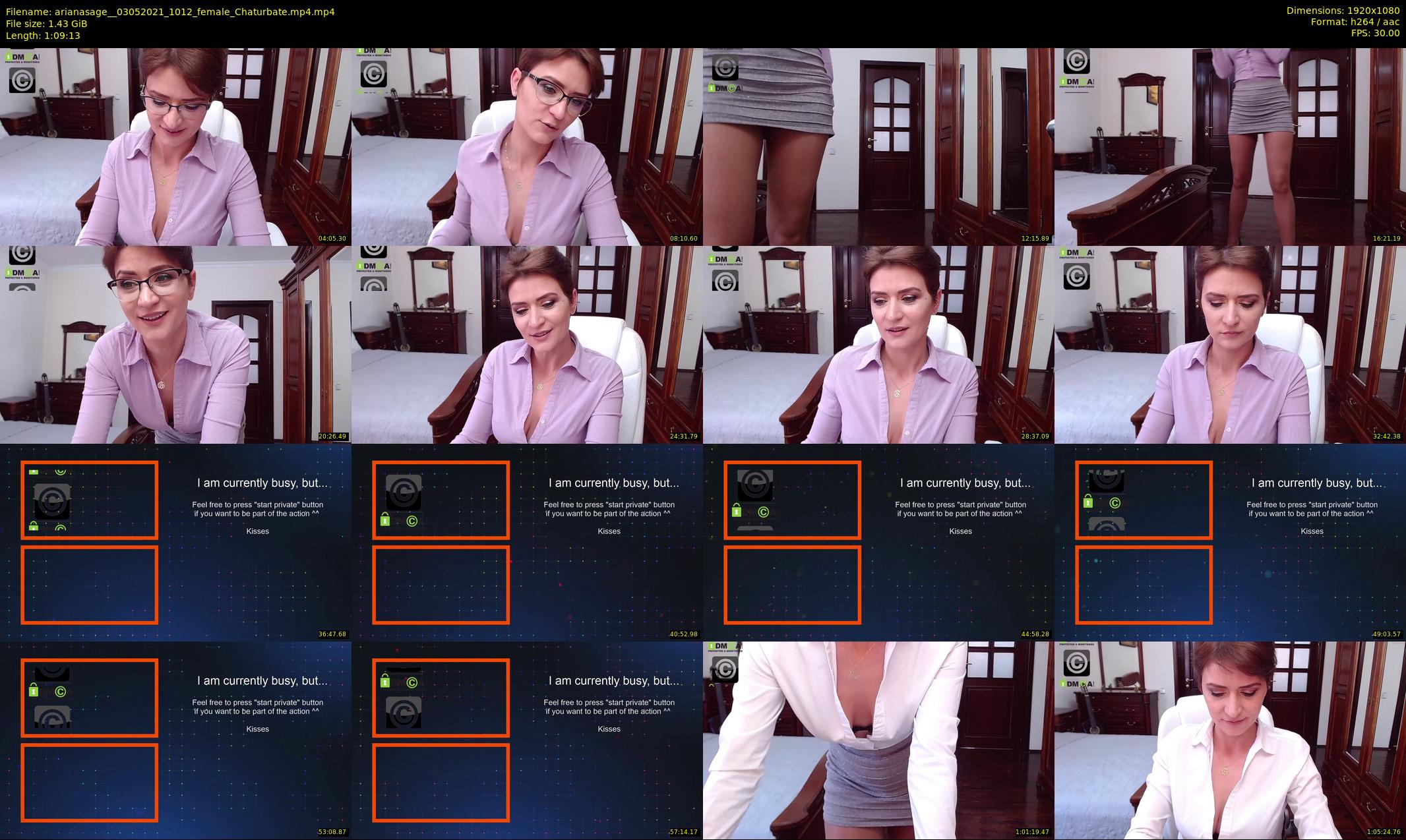Click the empty orange box in 36:47.68 frame
This screenshot has width=1406, height=840.
tap(90, 585)
